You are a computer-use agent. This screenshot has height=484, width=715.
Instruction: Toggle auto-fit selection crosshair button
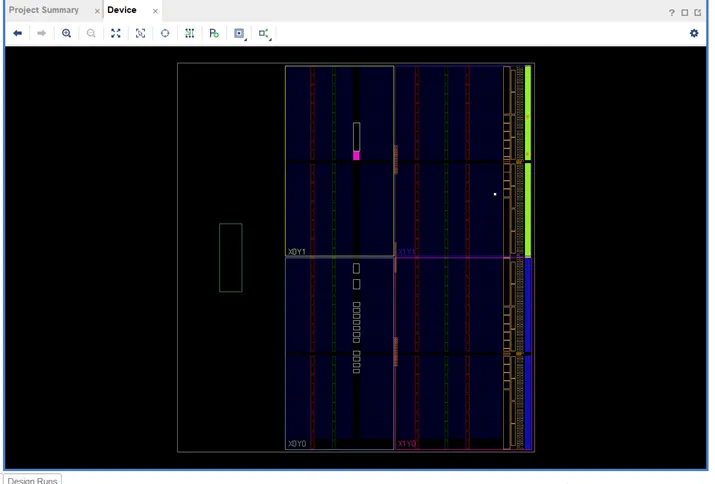tap(165, 33)
